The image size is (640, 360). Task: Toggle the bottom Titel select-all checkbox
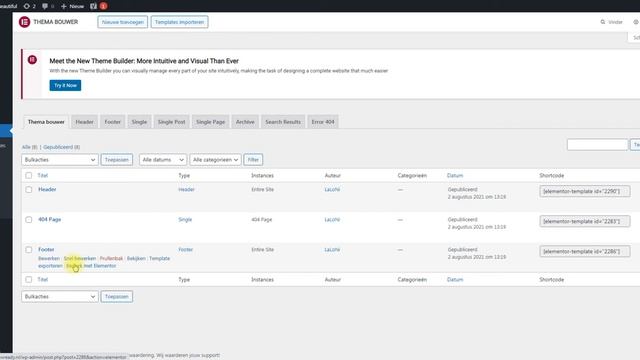click(29, 280)
